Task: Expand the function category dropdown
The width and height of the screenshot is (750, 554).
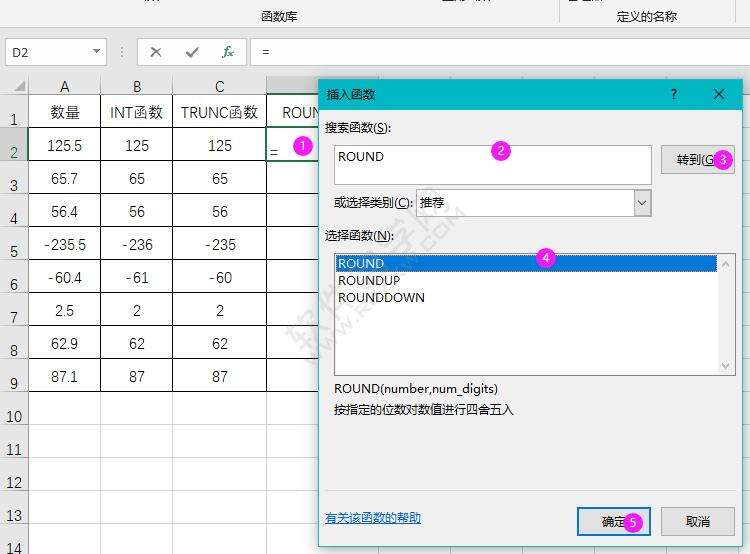Action: [642, 202]
